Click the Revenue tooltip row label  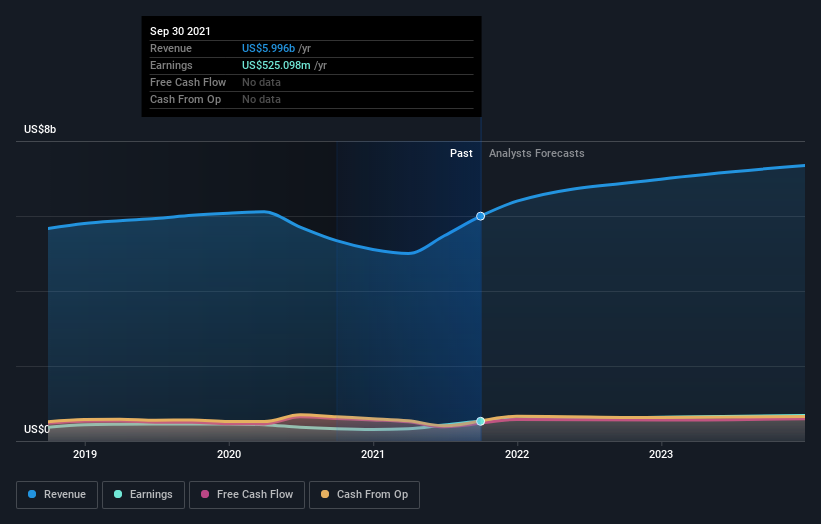coord(171,48)
